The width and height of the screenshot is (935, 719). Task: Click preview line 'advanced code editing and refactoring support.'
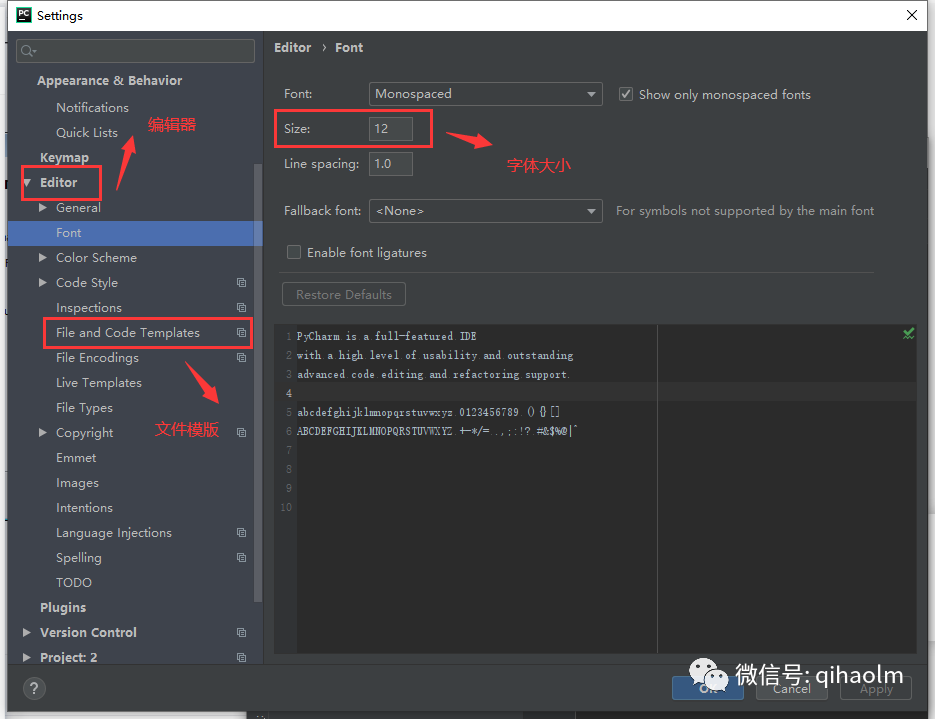coord(434,374)
